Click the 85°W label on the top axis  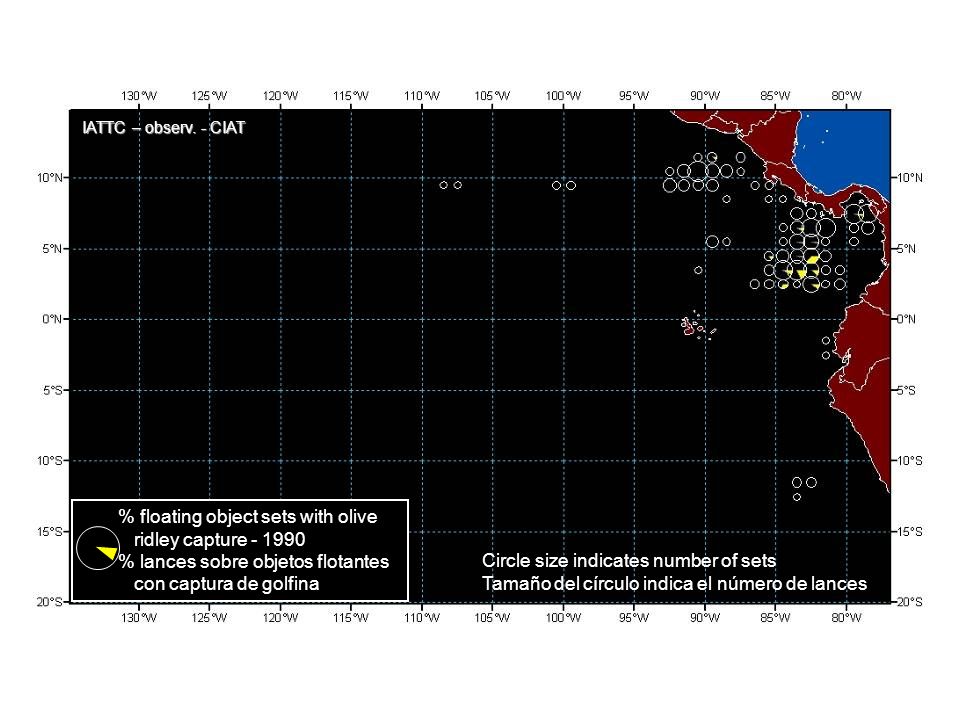click(x=775, y=96)
